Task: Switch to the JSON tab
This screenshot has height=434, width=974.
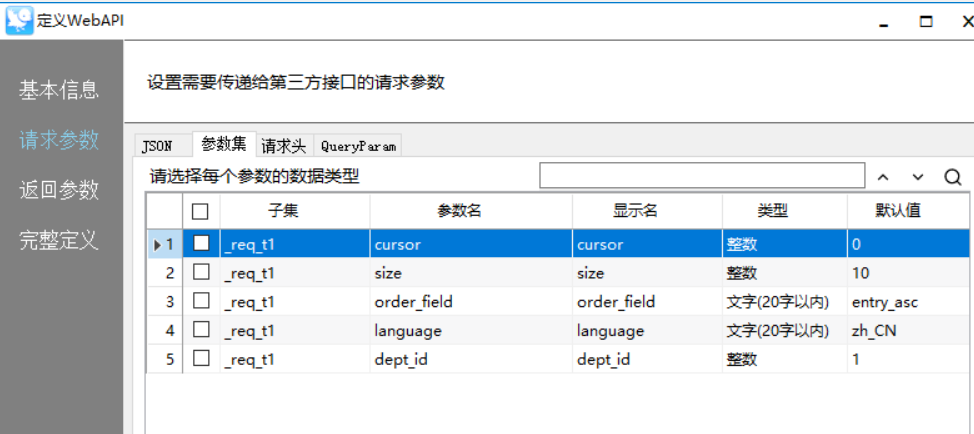Action: coord(157,146)
